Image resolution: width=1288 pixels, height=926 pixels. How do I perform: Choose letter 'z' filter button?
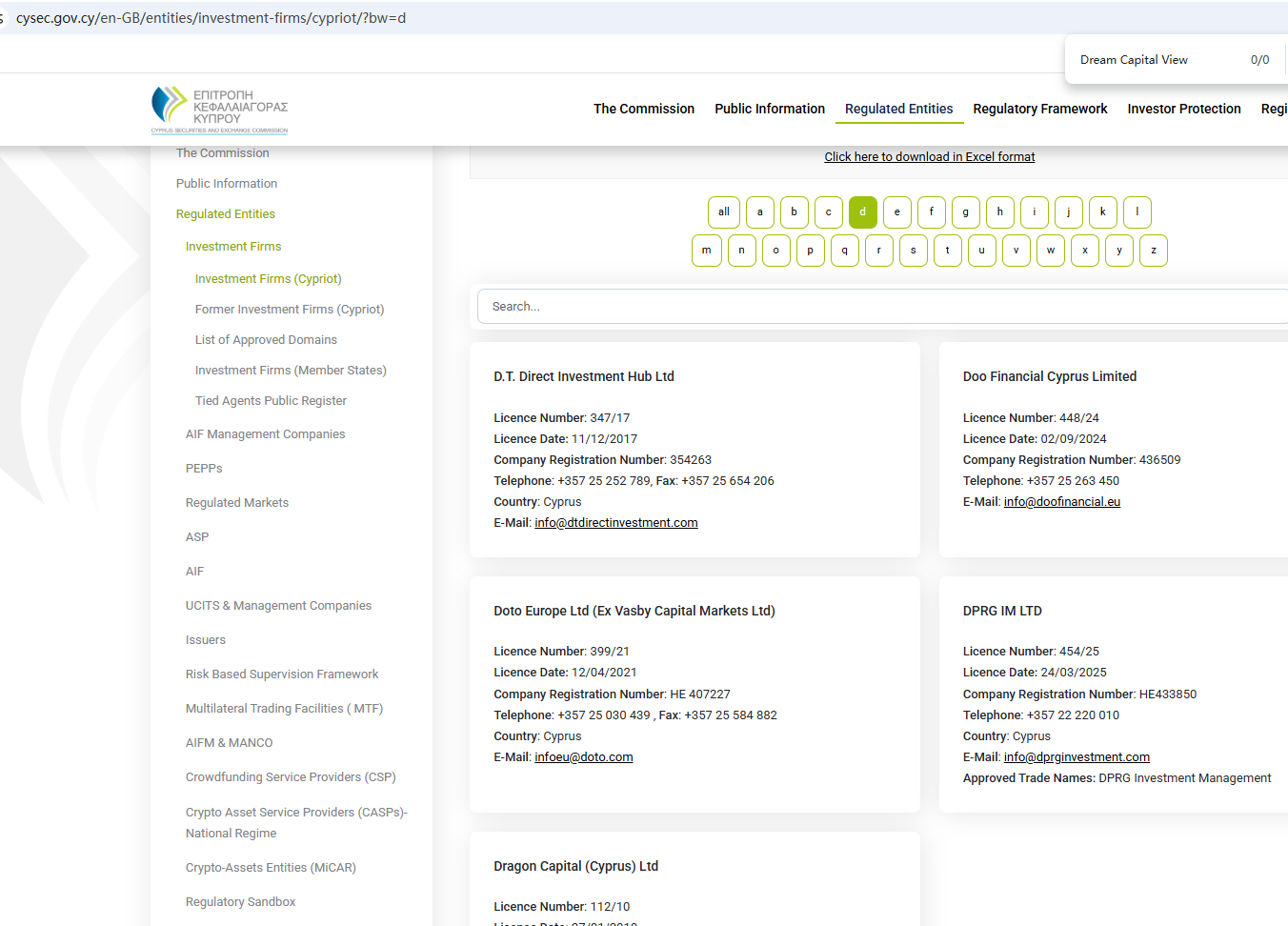[x=1153, y=251]
